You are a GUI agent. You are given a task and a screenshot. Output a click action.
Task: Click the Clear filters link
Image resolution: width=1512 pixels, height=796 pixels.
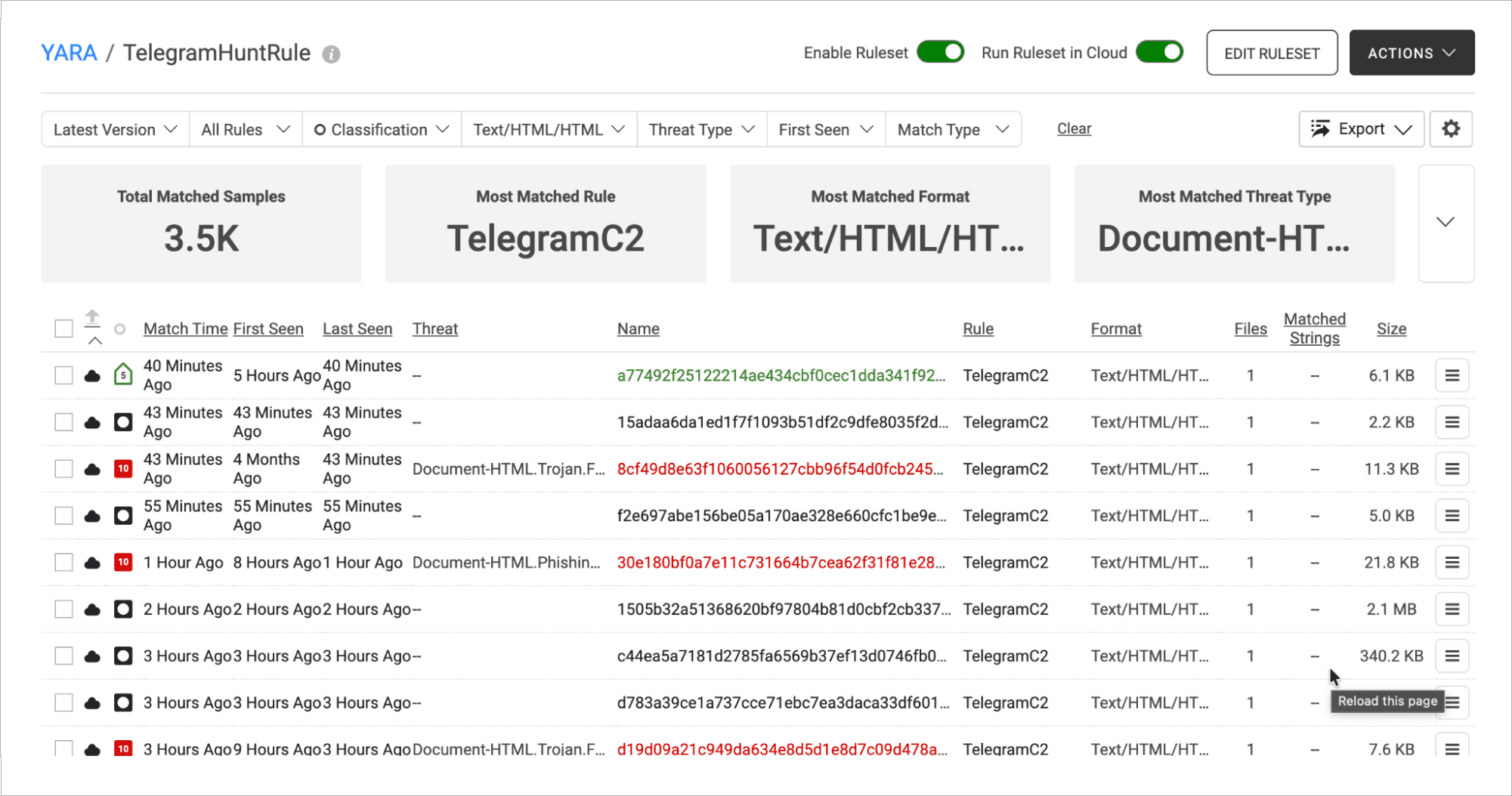1074,129
